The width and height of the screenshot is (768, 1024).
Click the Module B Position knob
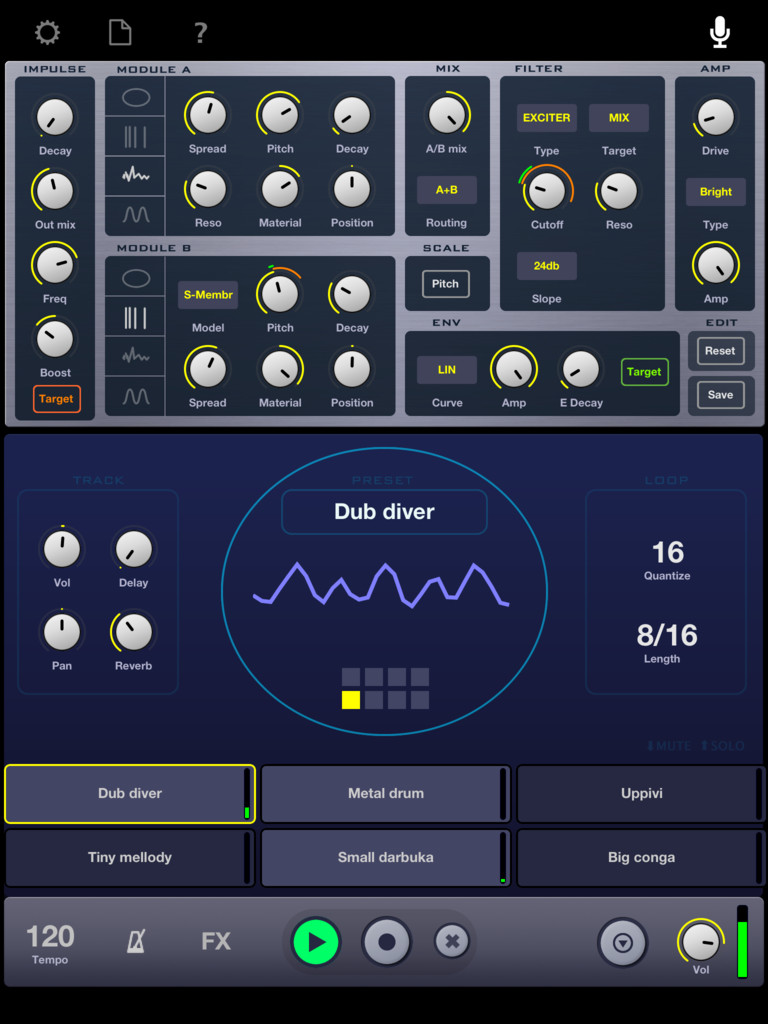(x=351, y=369)
